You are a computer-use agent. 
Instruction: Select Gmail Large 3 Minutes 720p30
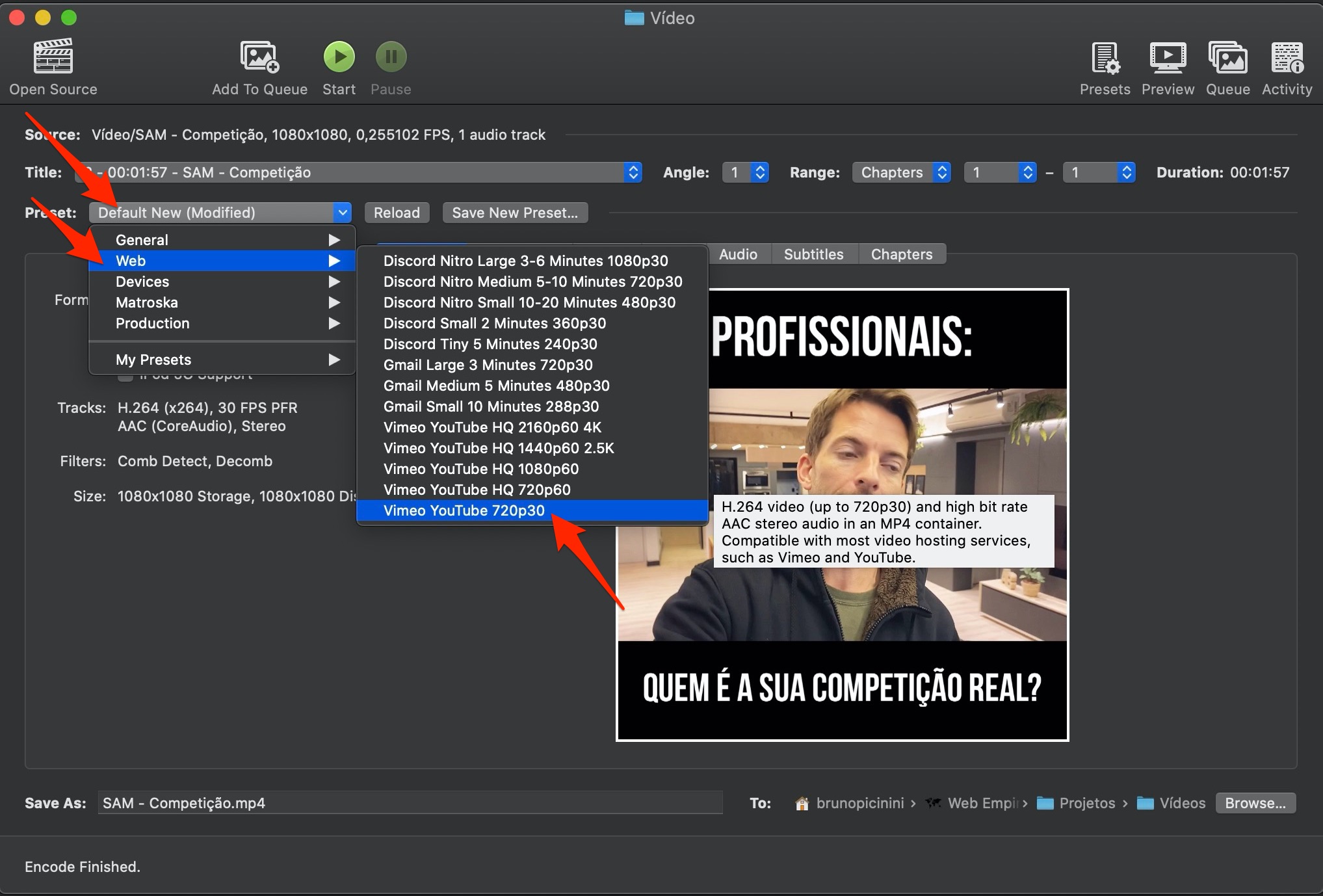488,365
